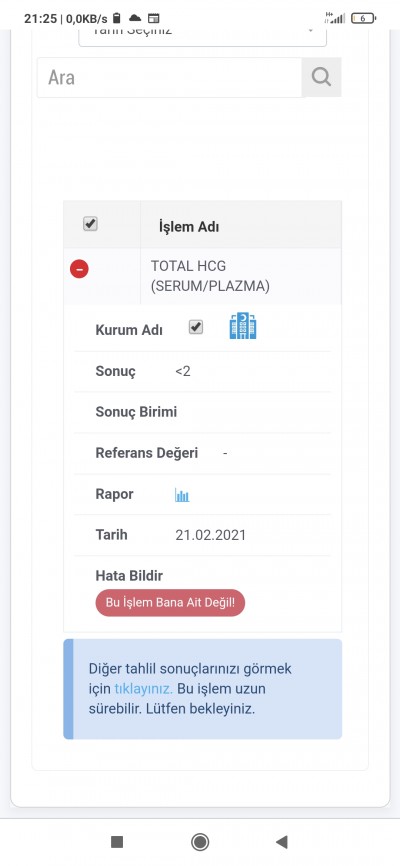Tap the battery indicator in status bar
Viewport: 400px width, 866px height.
[363, 18]
